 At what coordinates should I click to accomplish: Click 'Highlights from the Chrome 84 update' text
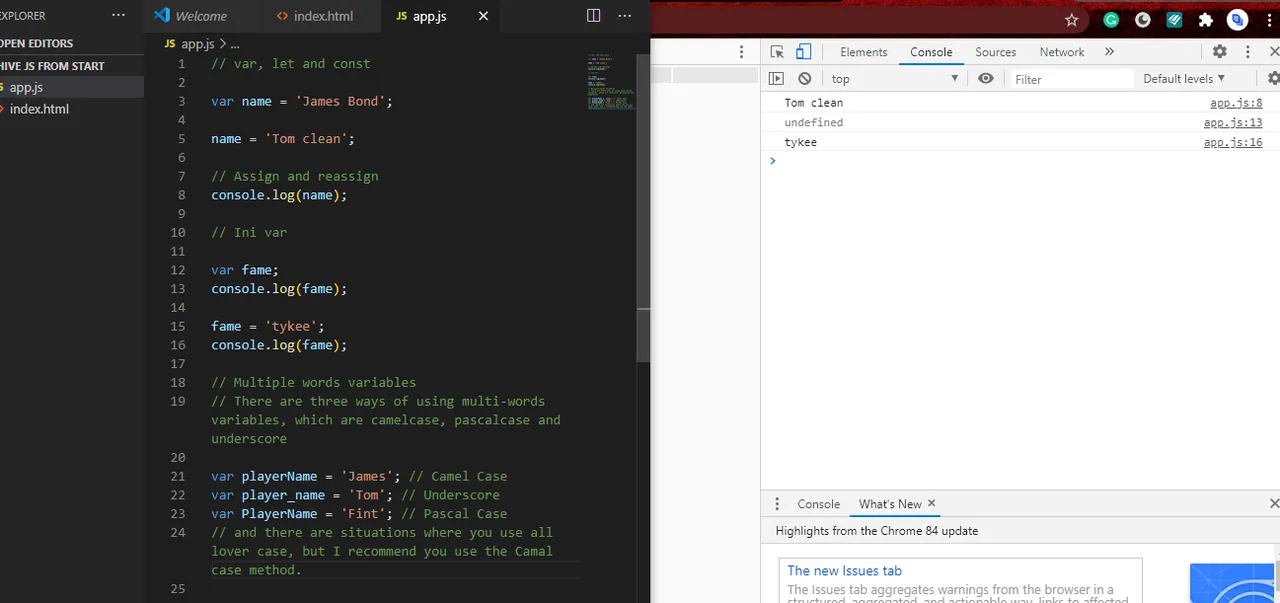876,531
